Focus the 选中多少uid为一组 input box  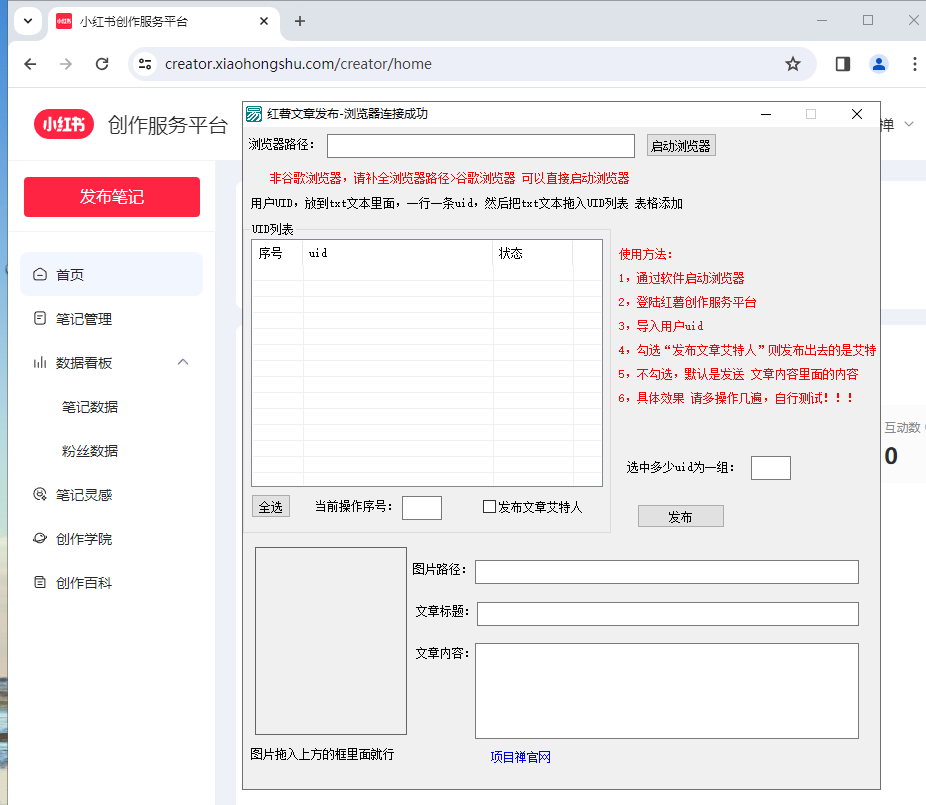pyautogui.click(x=771, y=468)
